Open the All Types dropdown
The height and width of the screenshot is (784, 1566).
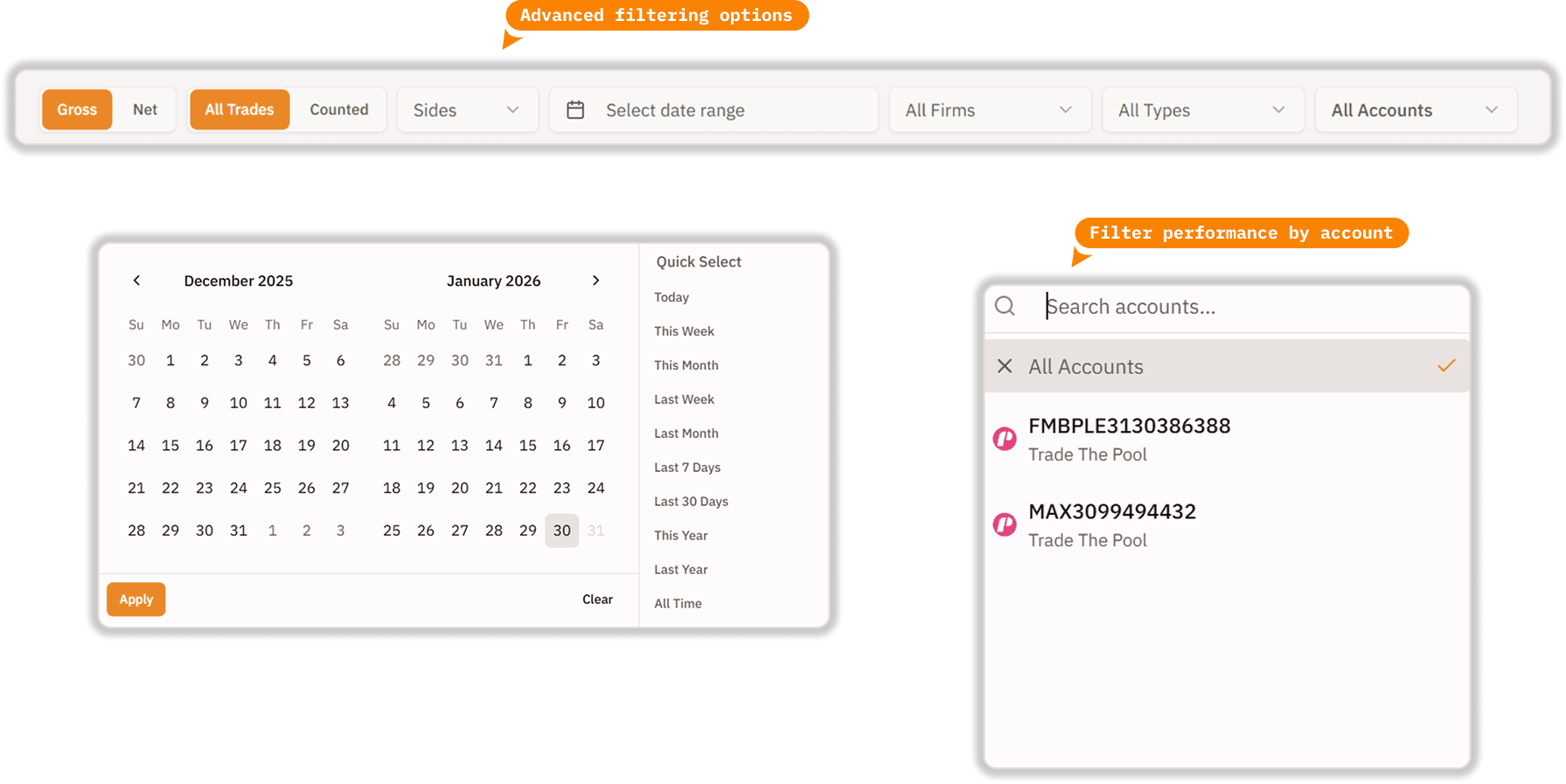1203,110
